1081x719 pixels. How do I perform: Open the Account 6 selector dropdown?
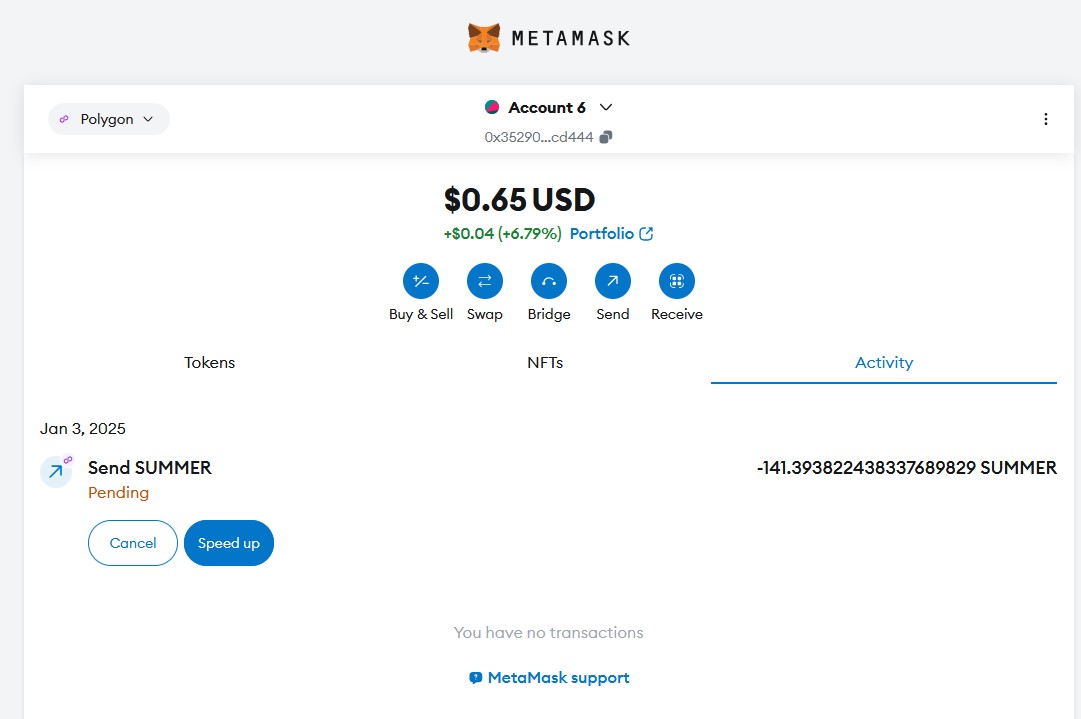click(x=548, y=107)
